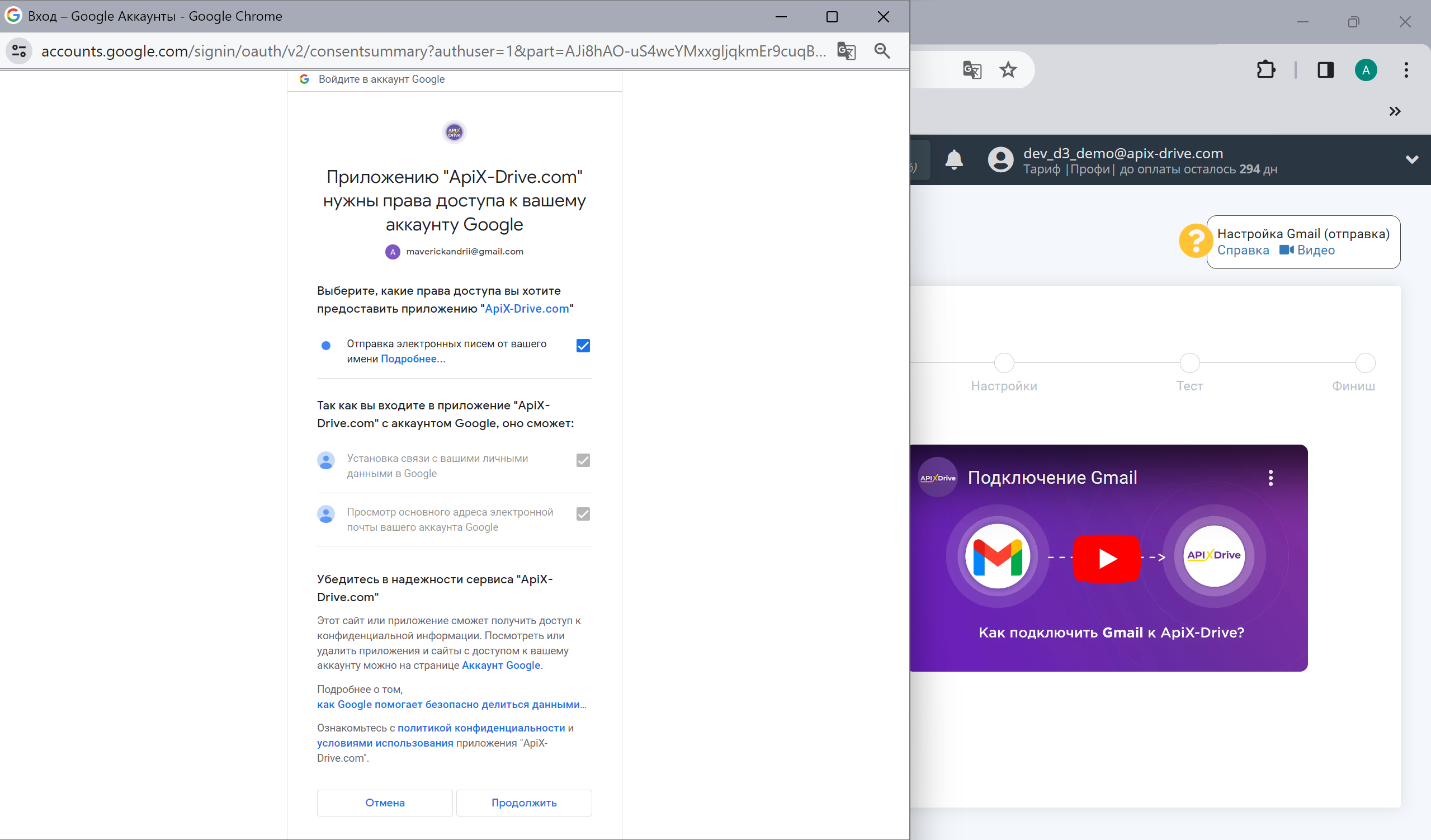Toggle the Chrome side panel icon

click(x=1325, y=70)
